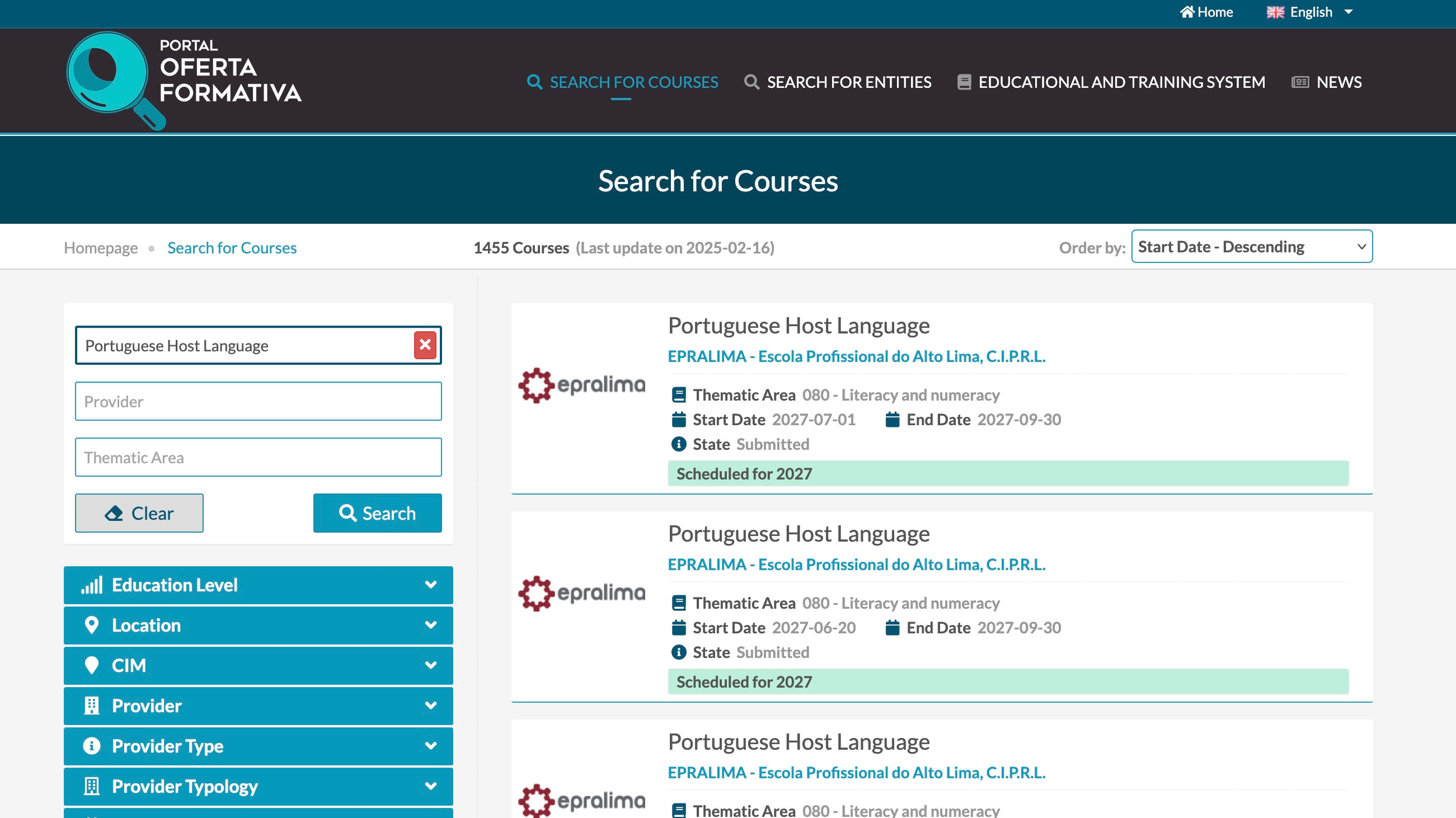Click State info icon in first course
The width and height of the screenshot is (1456, 818).
click(x=679, y=444)
